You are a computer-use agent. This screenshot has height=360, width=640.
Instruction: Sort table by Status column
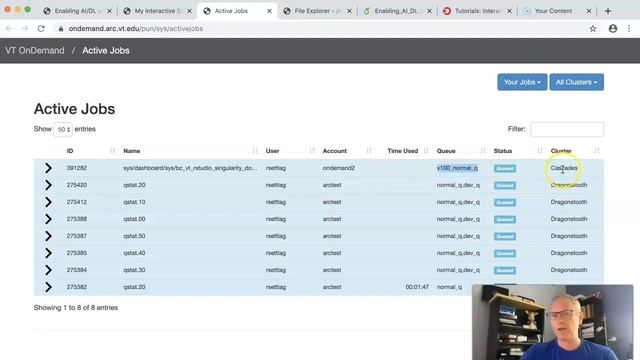(x=518, y=151)
